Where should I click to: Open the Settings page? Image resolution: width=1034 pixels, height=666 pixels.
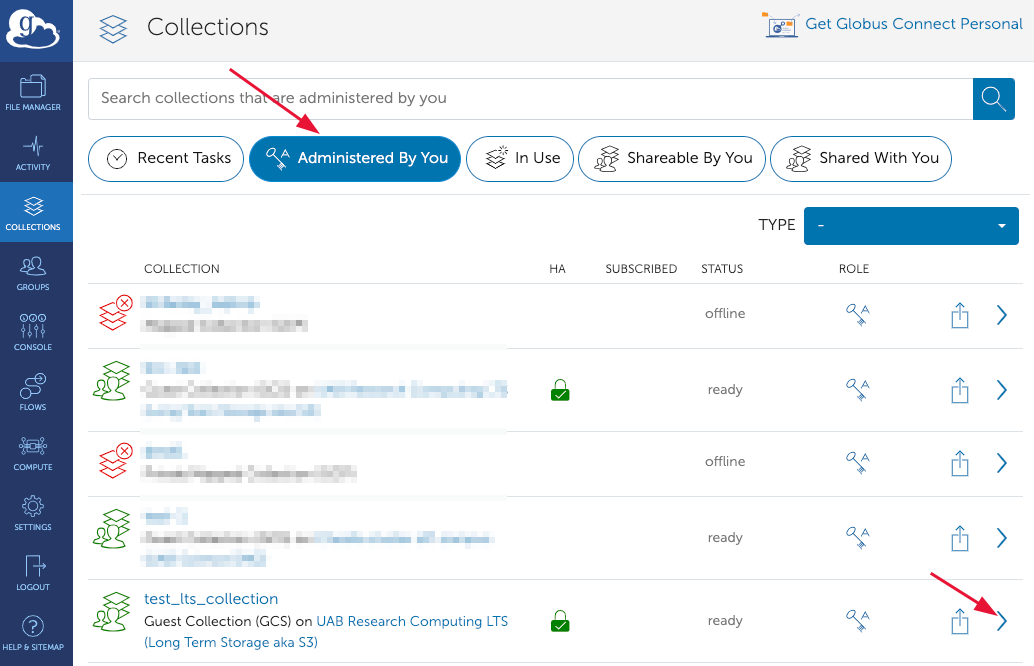pyautogui.click(x=33, y=512)
